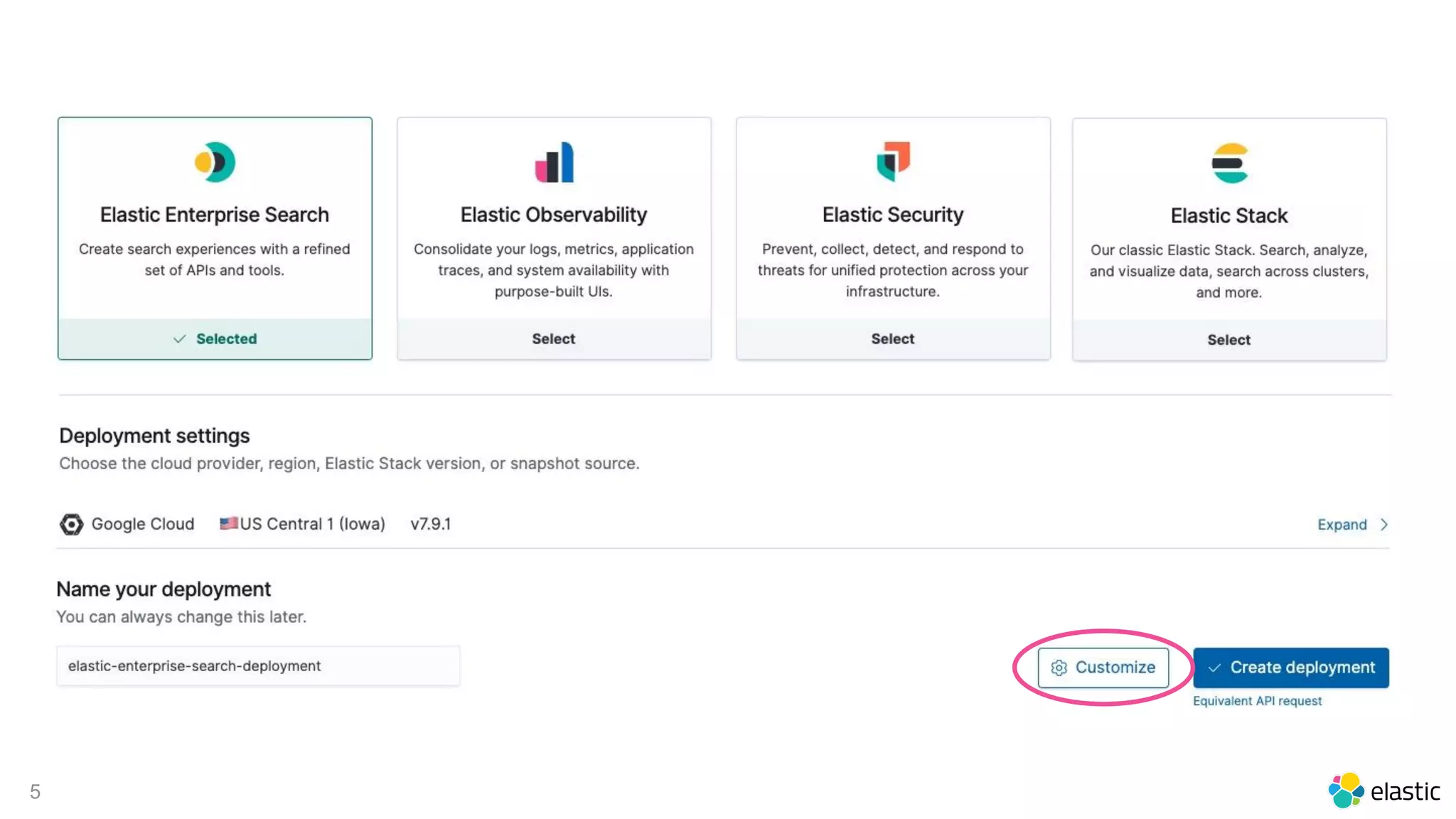Click the Elastic Security shield icon

pyautogui.click(x=893, y=161)
